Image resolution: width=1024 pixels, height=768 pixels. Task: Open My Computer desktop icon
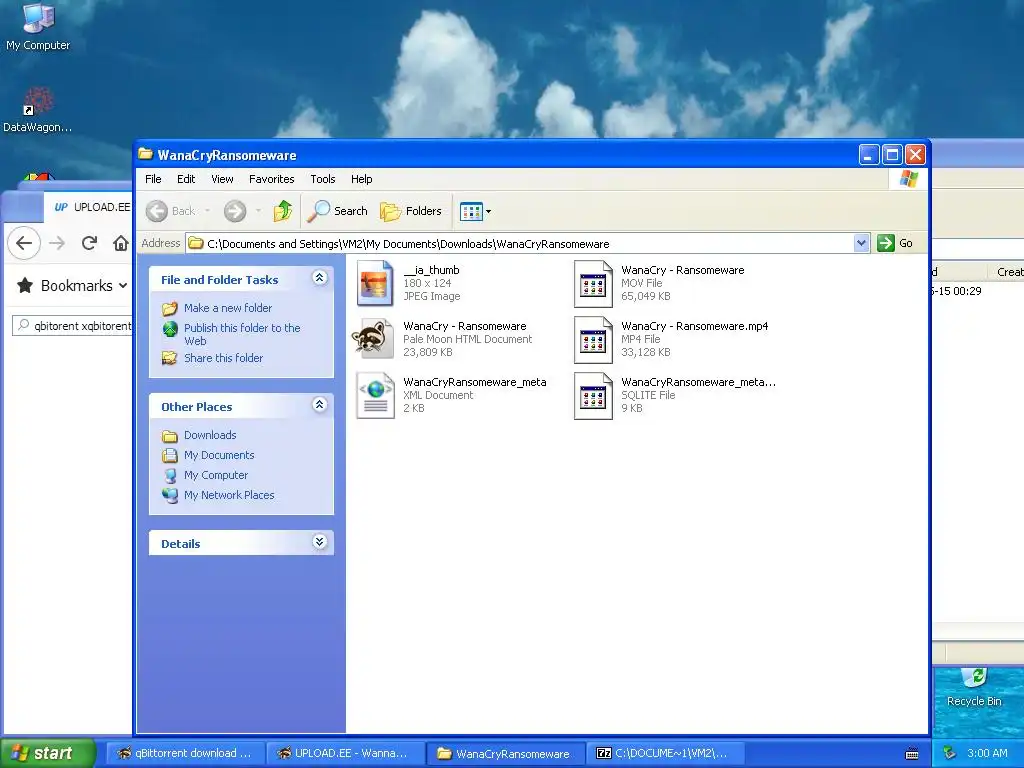[x=38, y=26]
